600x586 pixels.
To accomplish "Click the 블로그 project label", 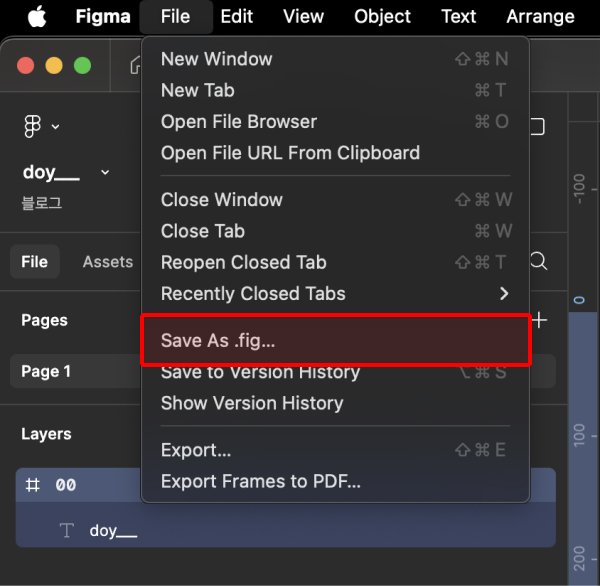I will [x=42, y=203].
